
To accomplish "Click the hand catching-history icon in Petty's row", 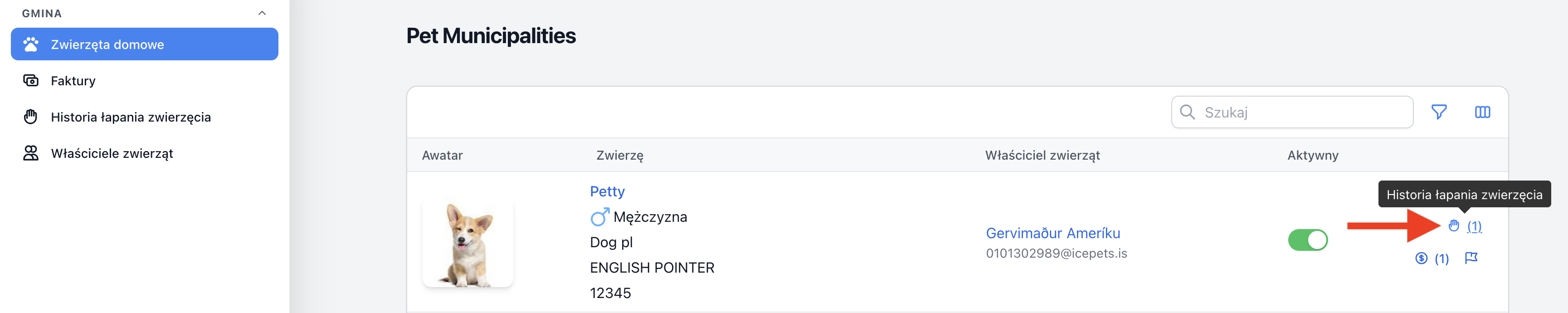I will [1454, 226].
